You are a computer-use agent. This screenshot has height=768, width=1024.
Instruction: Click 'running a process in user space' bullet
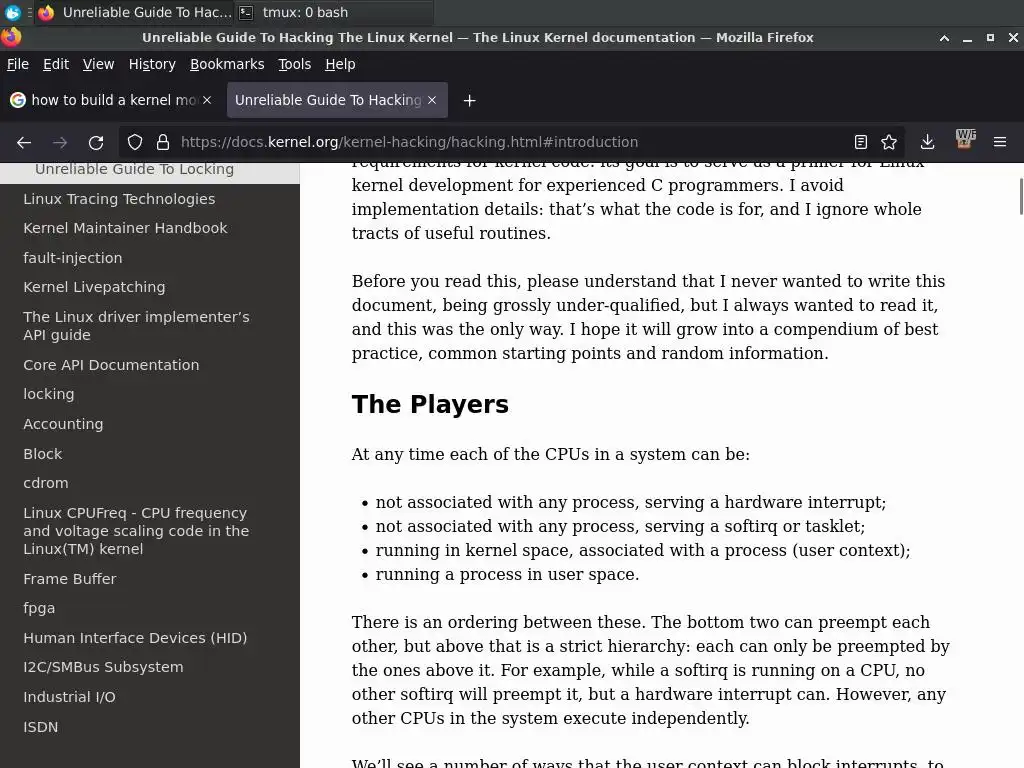507,574
